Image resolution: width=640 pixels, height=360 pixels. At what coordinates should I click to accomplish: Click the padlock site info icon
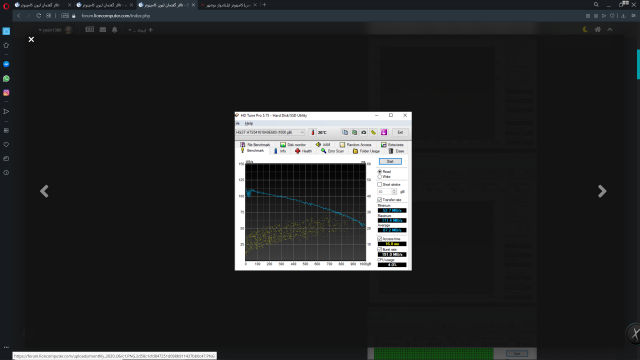(x=74, y=16)
